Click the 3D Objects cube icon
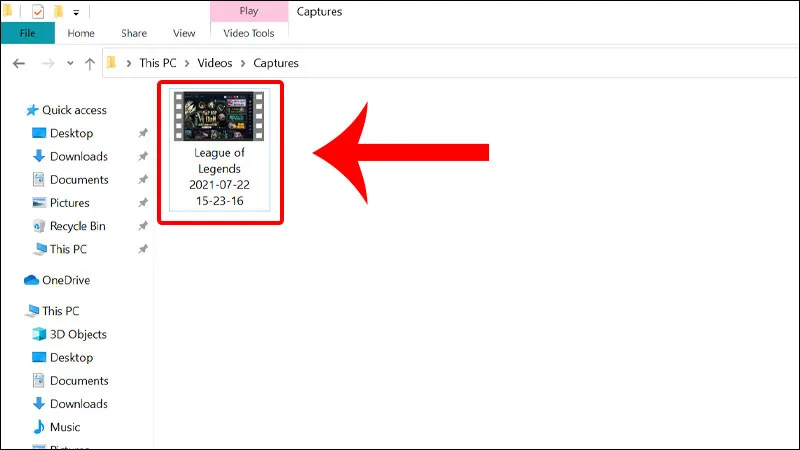Screen dimensions: 800x450 [x=39, y=334]
